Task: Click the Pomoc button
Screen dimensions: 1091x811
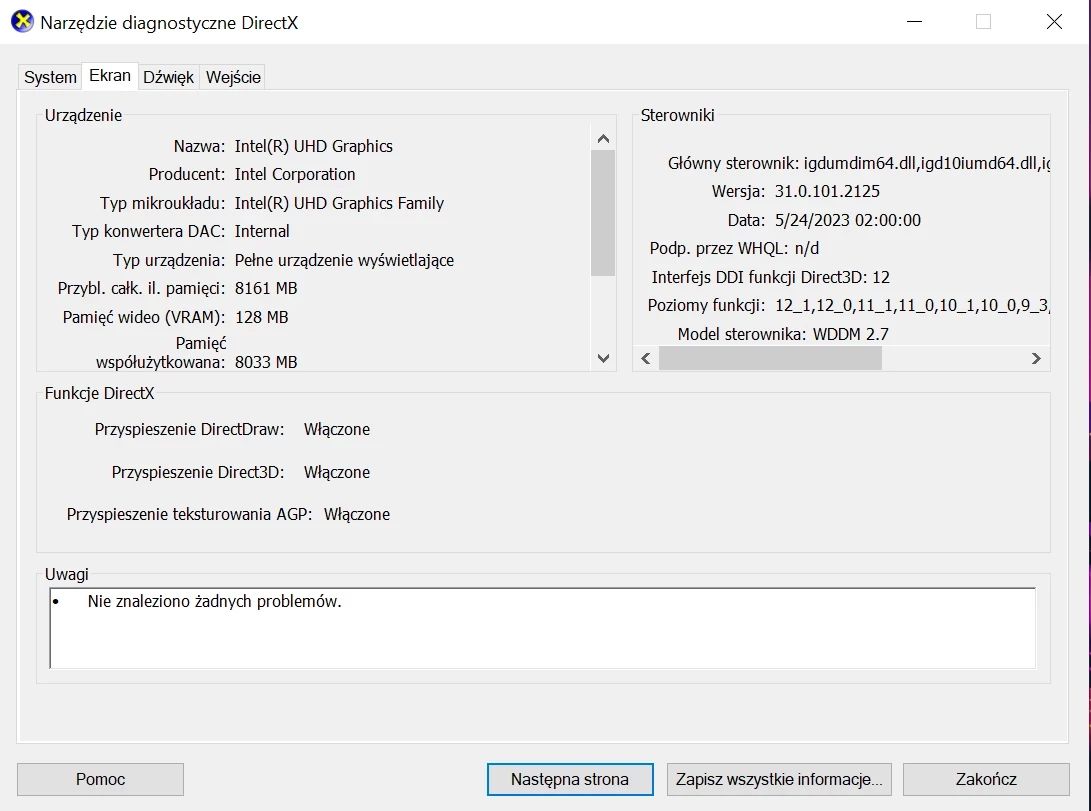Action: (100, 779)
